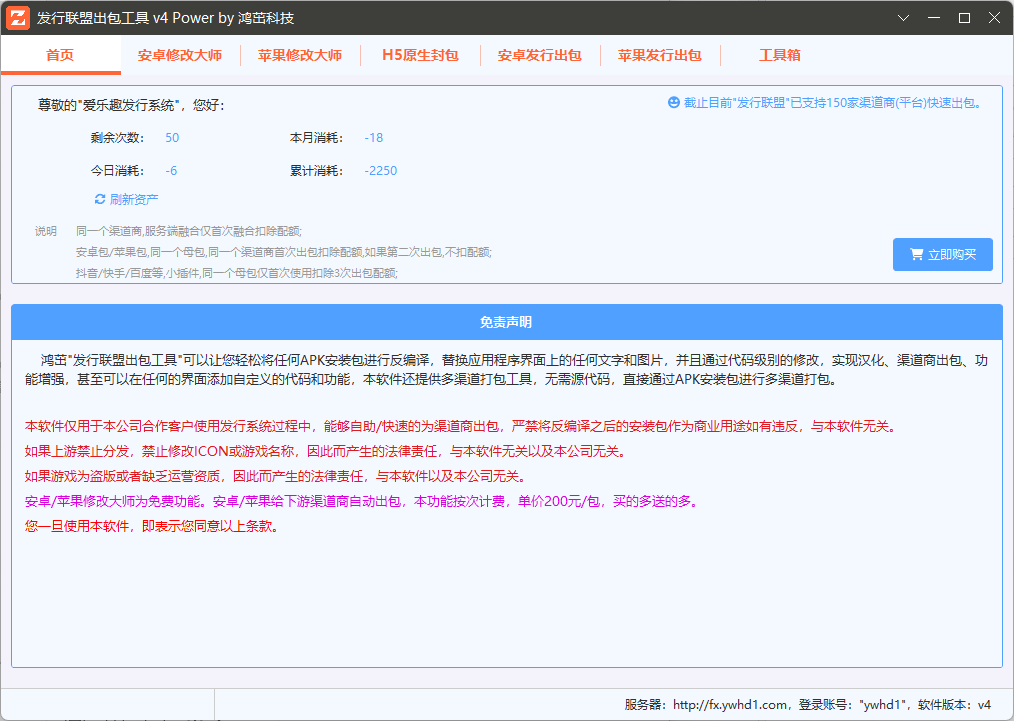Click the 立即购买 purchase button
Viewport: 1014px width, 721px height.
[x=942, y=254]
